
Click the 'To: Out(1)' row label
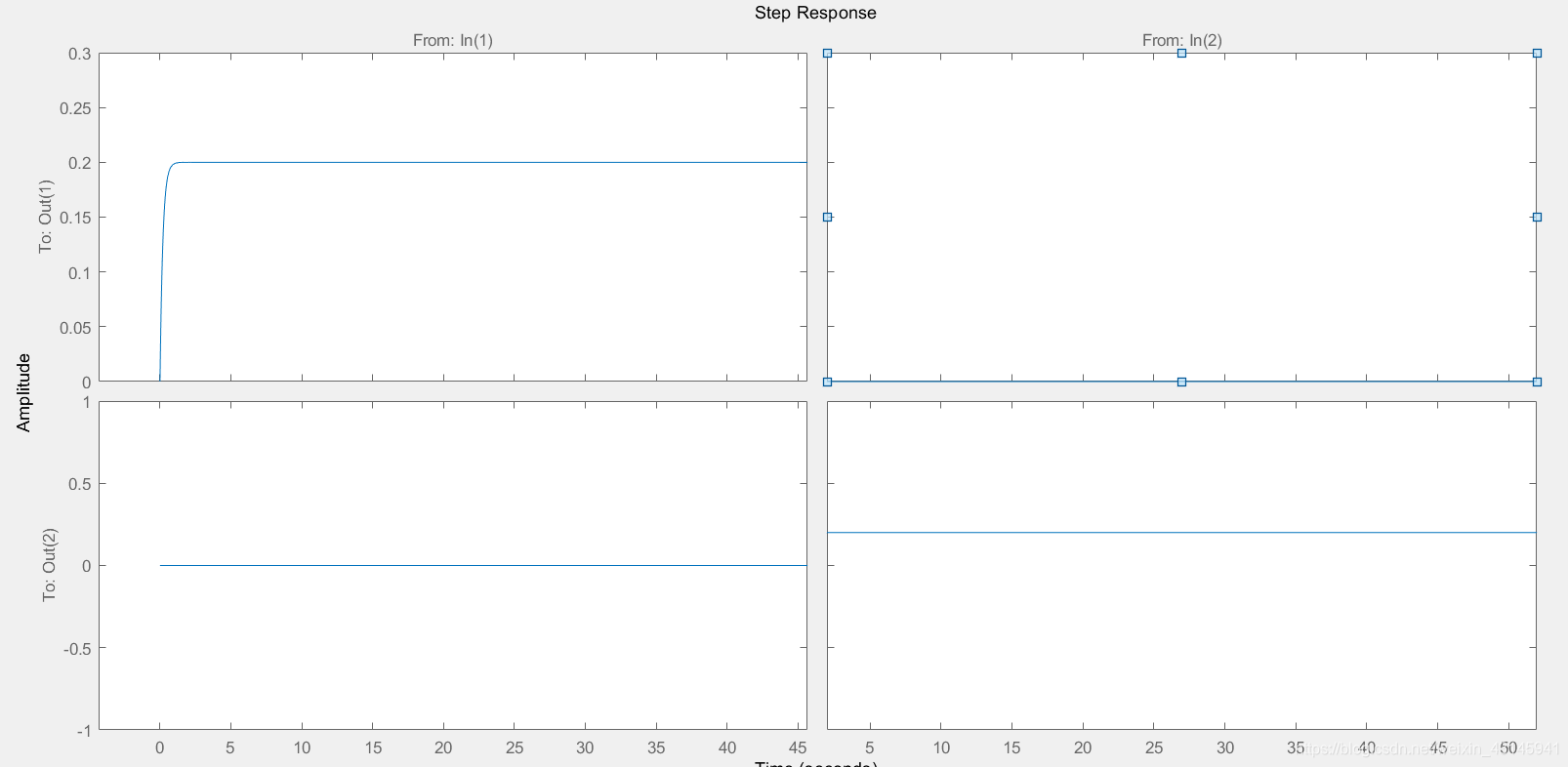(x=46, y=217)
